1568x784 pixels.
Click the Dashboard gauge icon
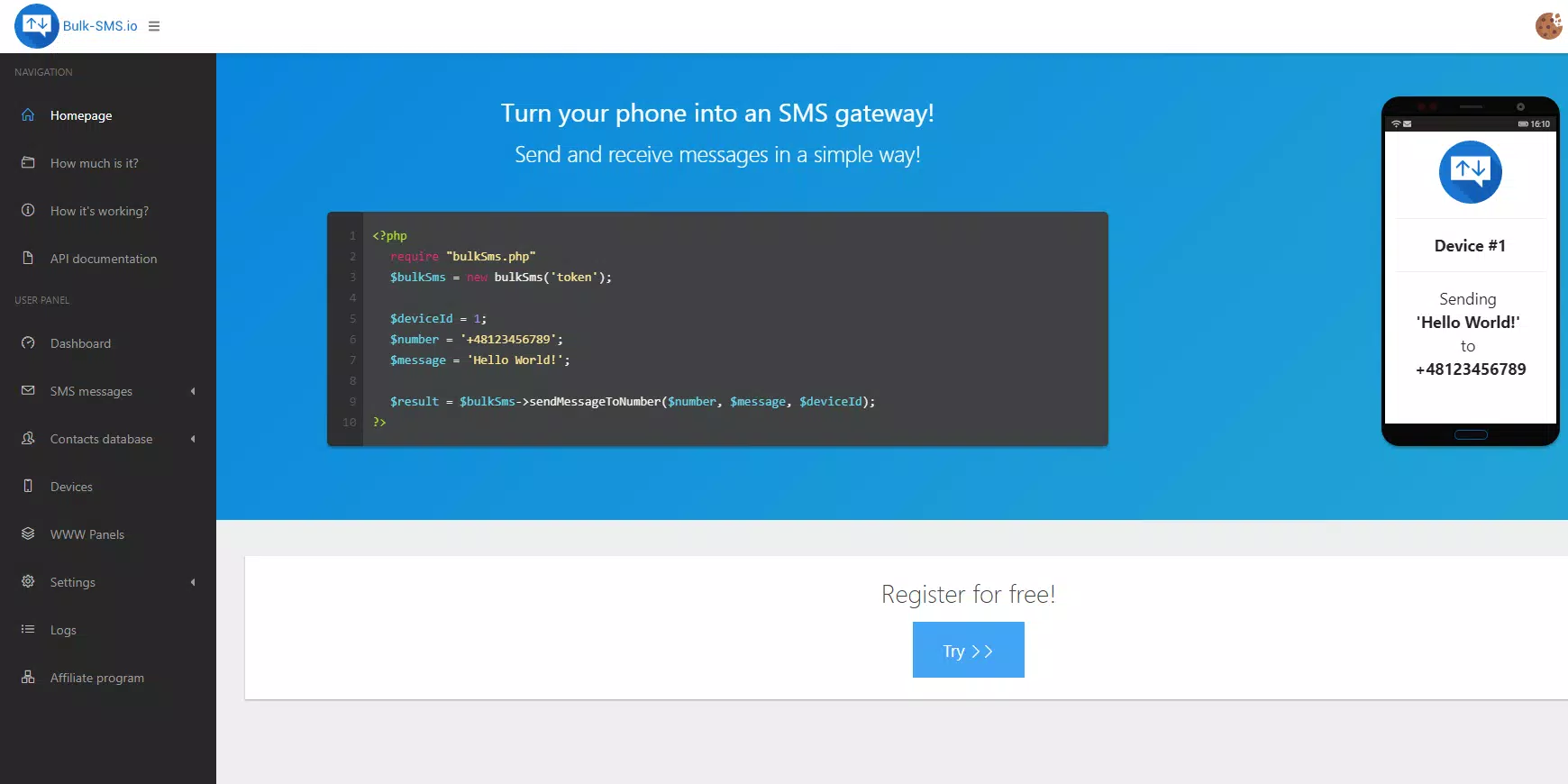pos(28,342)
